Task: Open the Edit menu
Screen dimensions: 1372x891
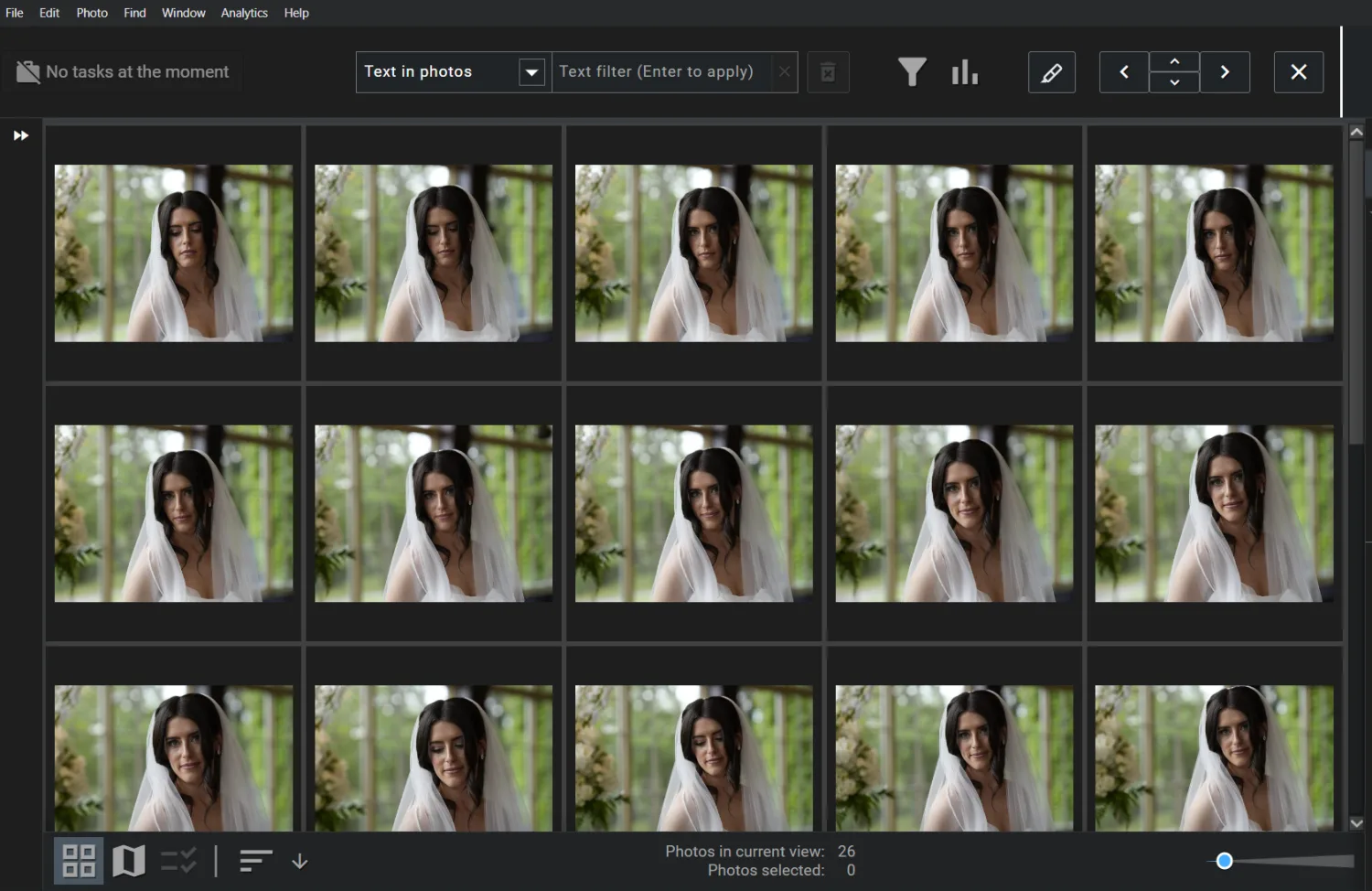Action: coord(49,13)
